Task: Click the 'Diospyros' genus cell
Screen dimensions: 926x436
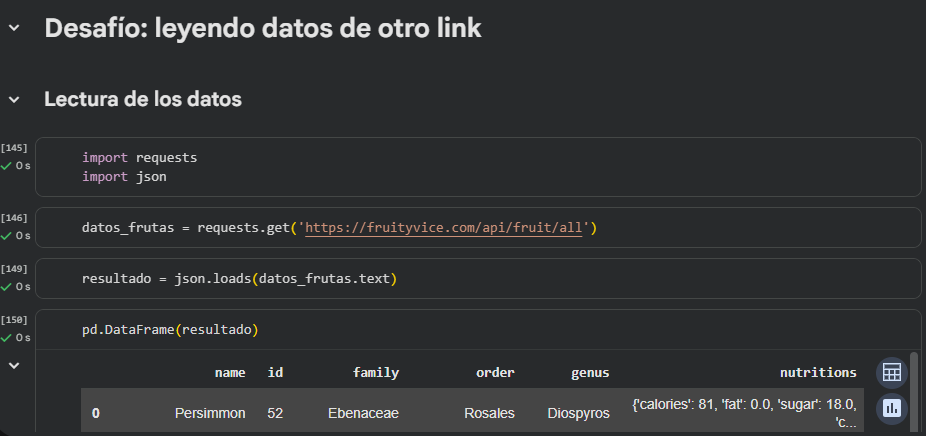Action: 578,413
